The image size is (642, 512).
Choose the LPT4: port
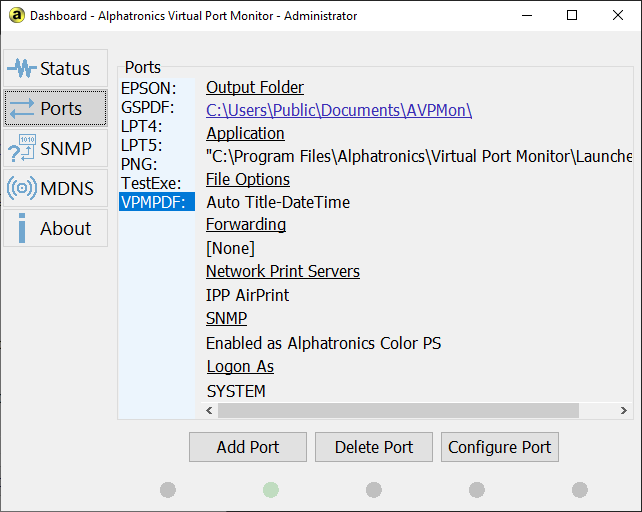tap(141, 126)
